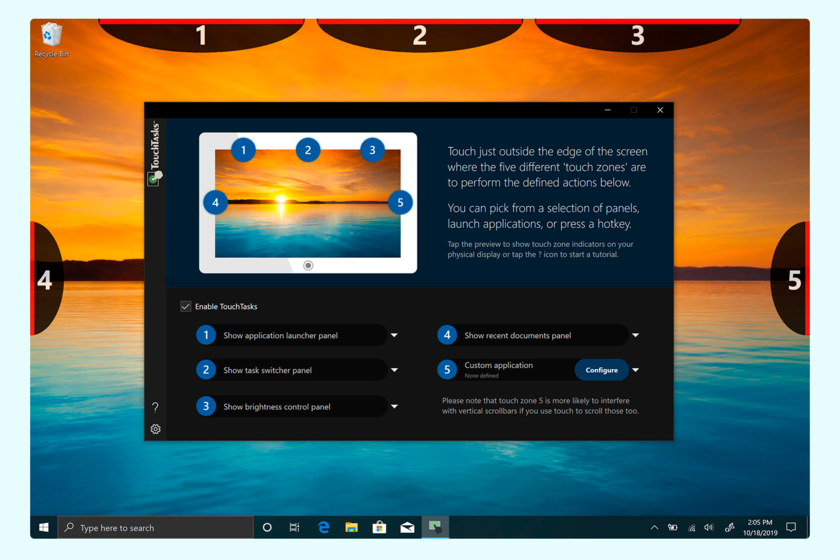Open the volume speaker icon
The width and height of the screenshot is (840, 560).
tap(709, 528)
